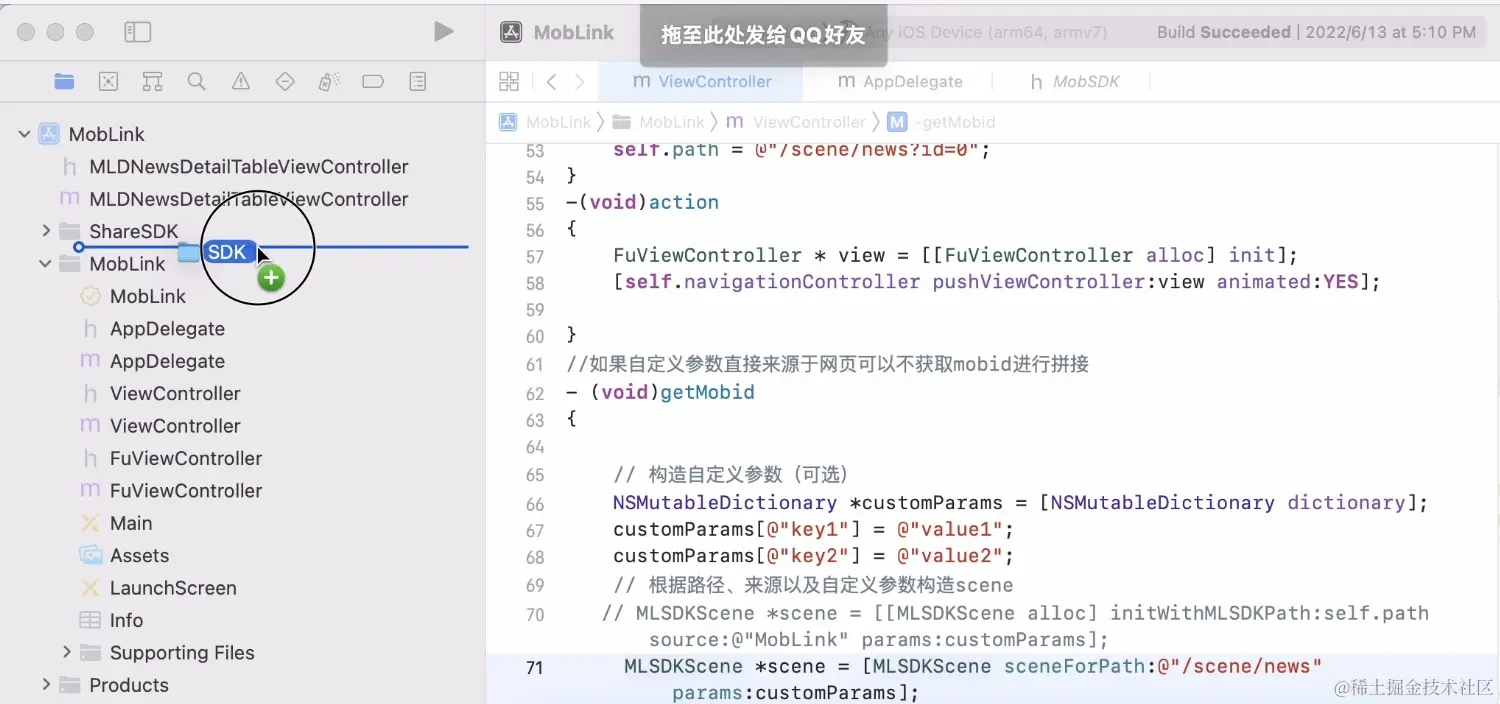Run the project with play button
This screenshot has height=704, width=1500.
coord(443,33)
